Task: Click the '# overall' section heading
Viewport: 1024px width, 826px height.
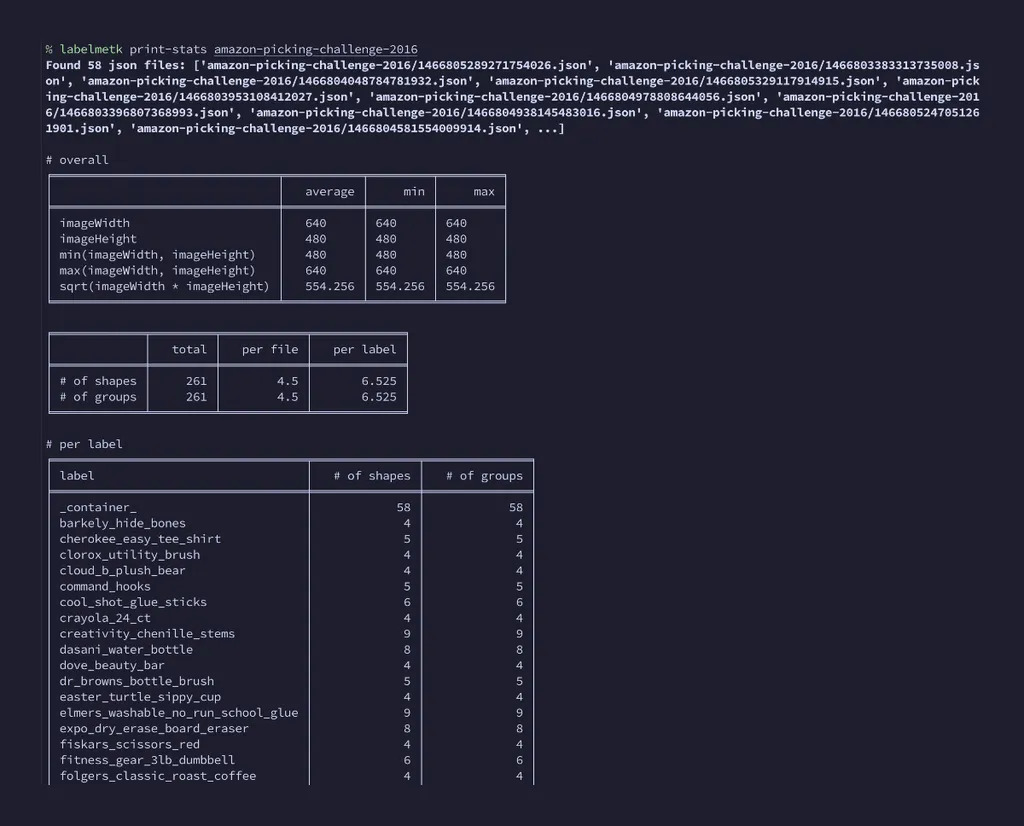Action: [77, 160]
